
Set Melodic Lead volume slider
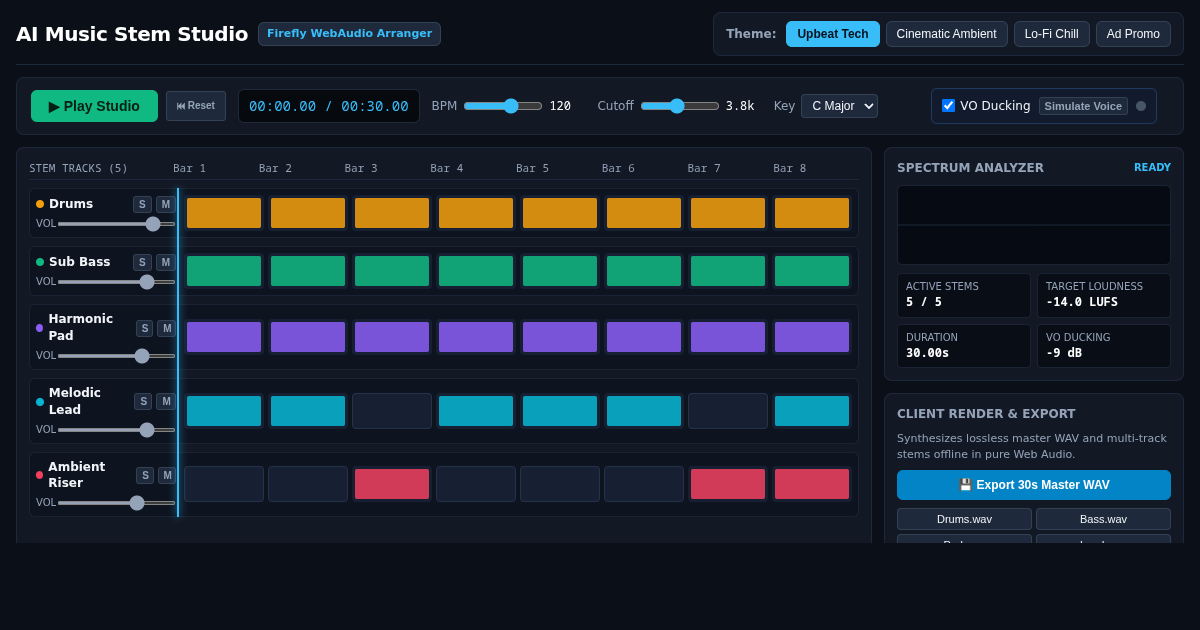coord(116,430)
